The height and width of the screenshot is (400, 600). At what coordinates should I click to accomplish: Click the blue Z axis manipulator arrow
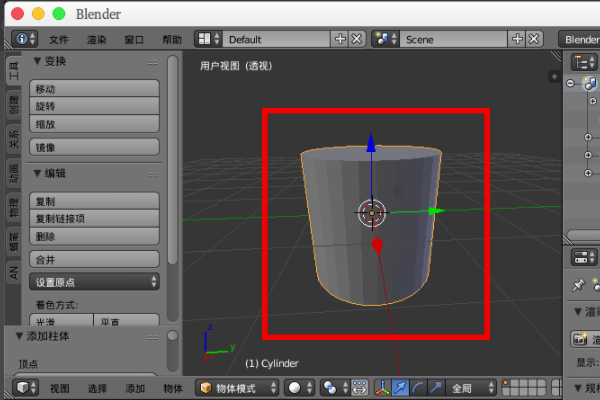tap(371, 143)
